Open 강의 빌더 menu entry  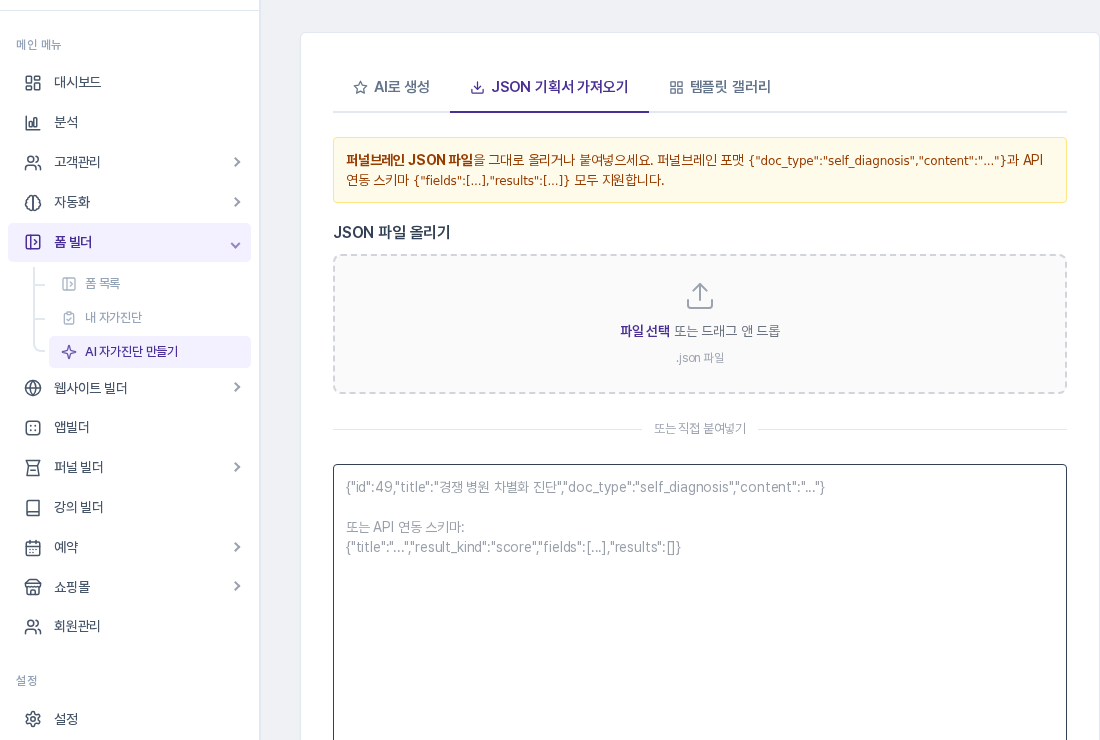pos(129,508)
